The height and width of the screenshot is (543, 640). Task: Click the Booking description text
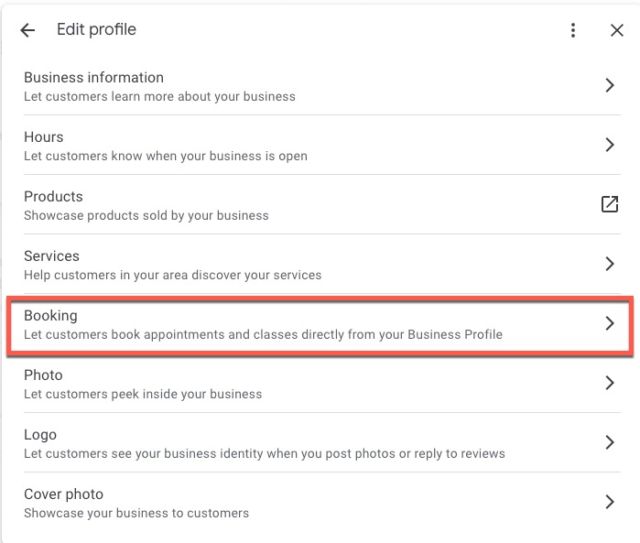pos(263,334)
